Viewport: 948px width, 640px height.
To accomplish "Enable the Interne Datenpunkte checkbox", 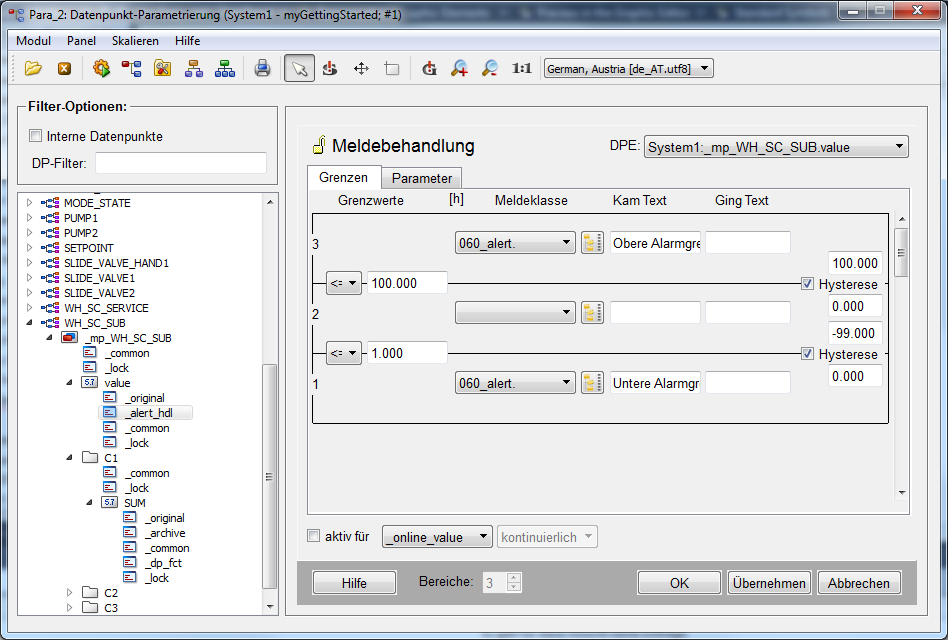I will tap(36, 136).
